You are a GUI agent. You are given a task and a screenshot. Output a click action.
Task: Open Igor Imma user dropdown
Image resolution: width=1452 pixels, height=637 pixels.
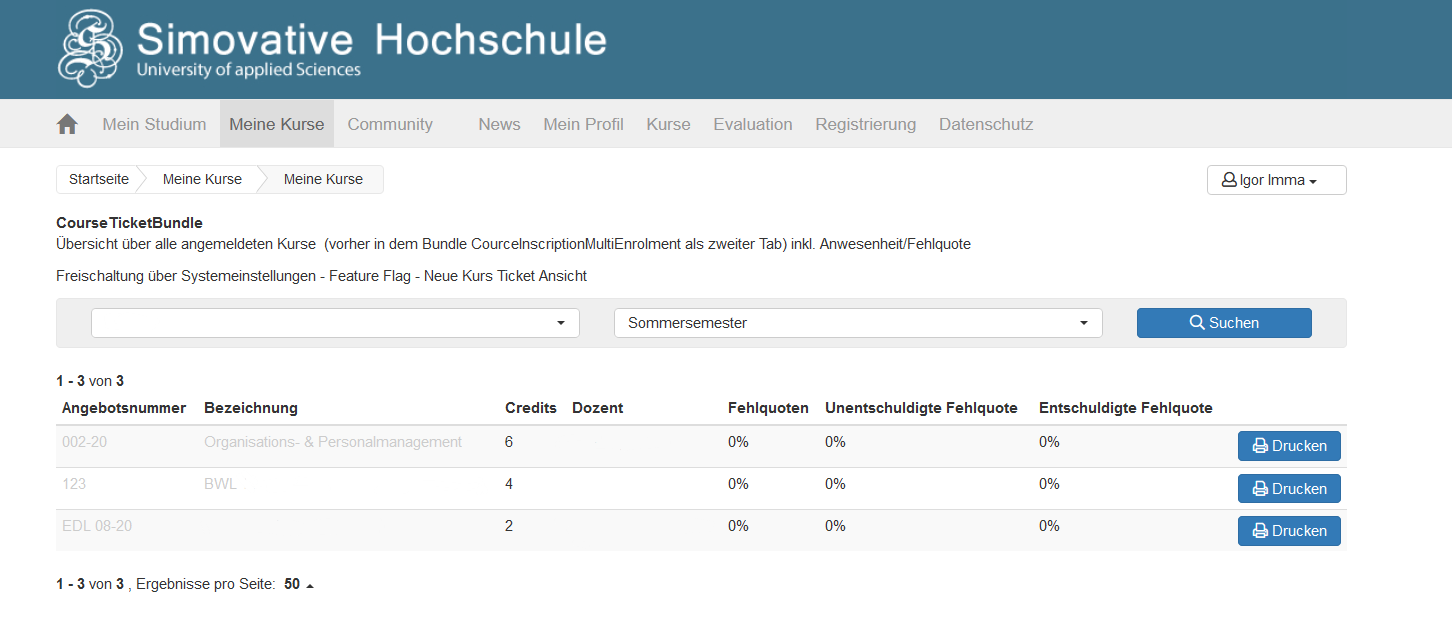point(1277,180)
